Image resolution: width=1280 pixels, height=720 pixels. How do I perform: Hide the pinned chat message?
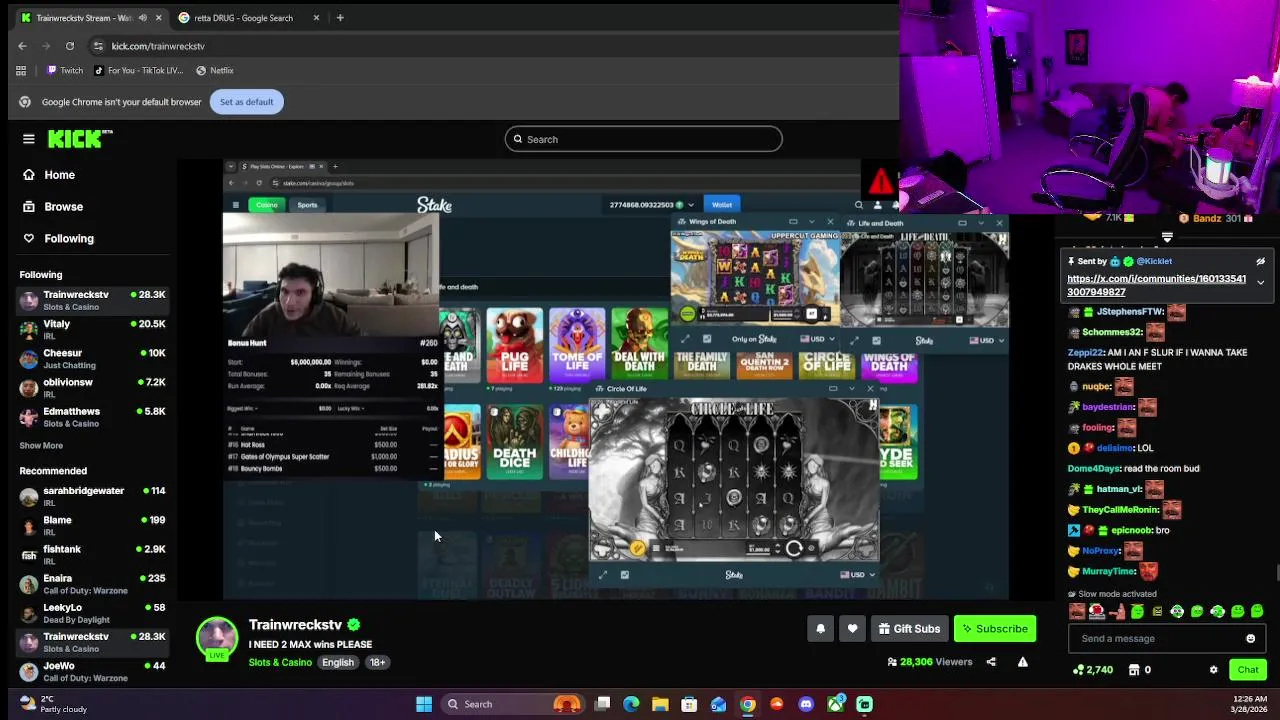[1260, 262]
